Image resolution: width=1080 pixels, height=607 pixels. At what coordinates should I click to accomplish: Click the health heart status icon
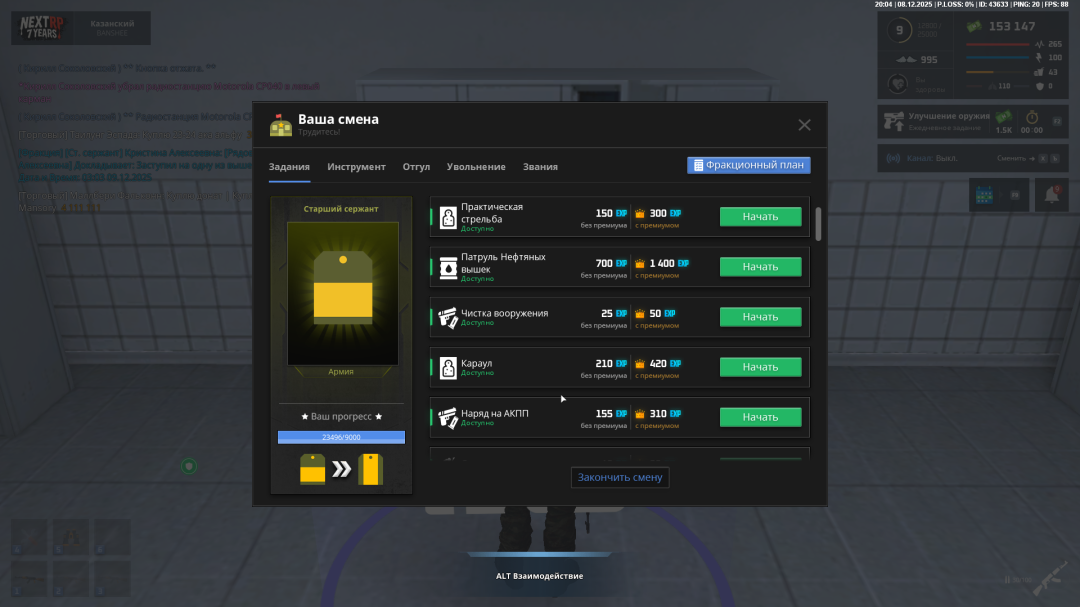(x=898, y=83)
